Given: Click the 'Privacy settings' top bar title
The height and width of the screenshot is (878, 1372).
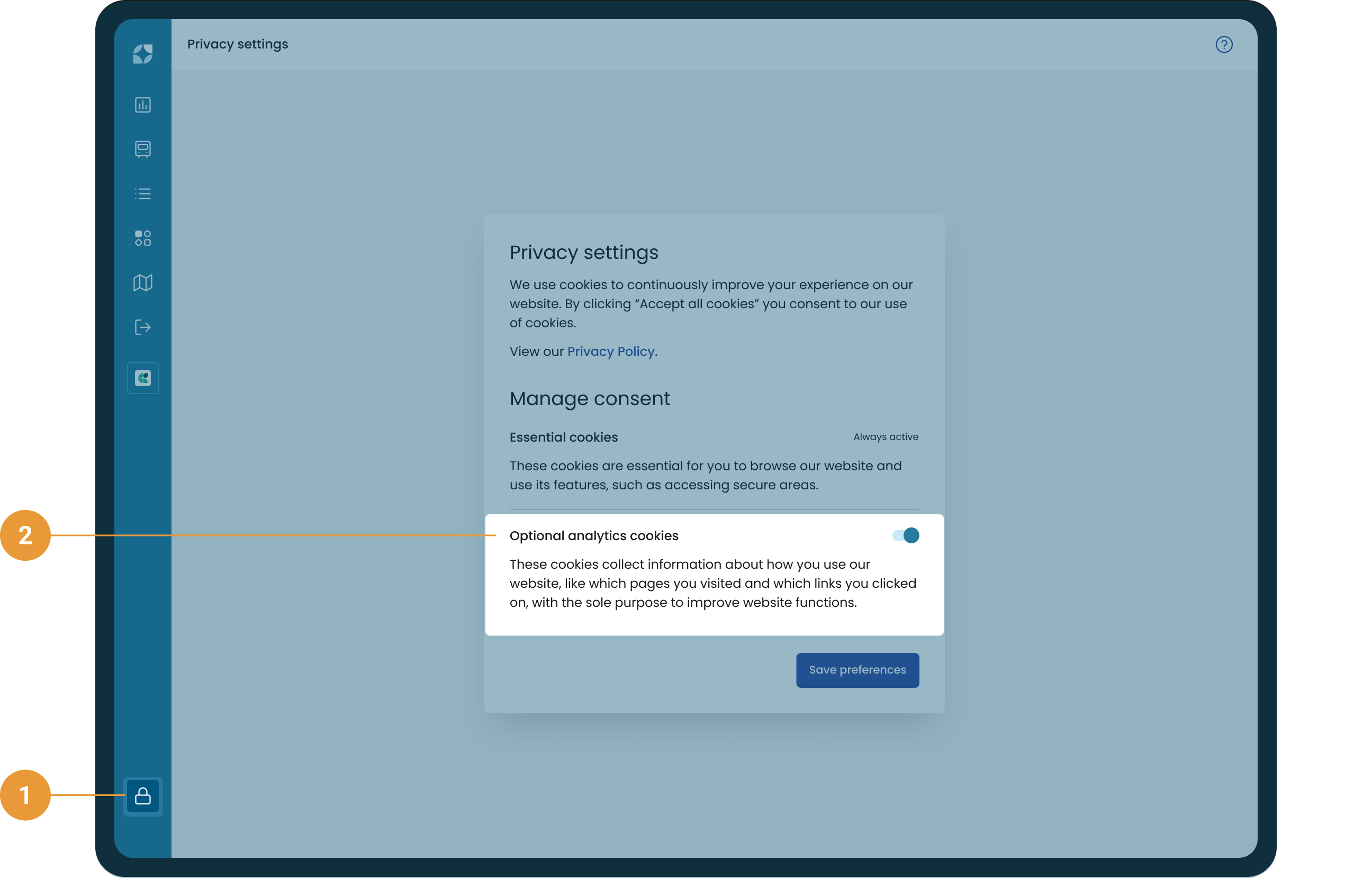Looking at the screenshot, I should coord(238,44).
